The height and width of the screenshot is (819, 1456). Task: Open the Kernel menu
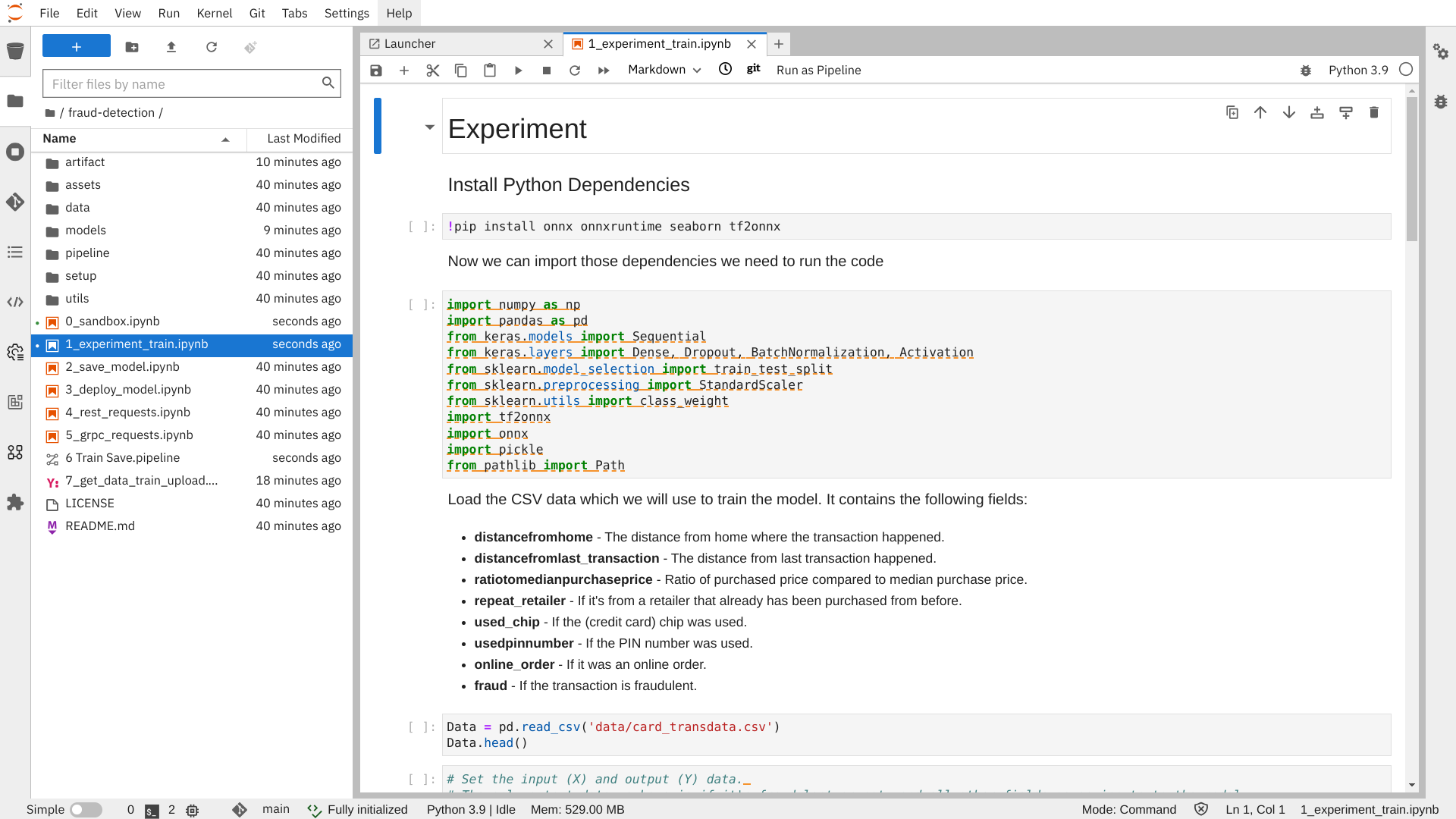tap(215, 13)
